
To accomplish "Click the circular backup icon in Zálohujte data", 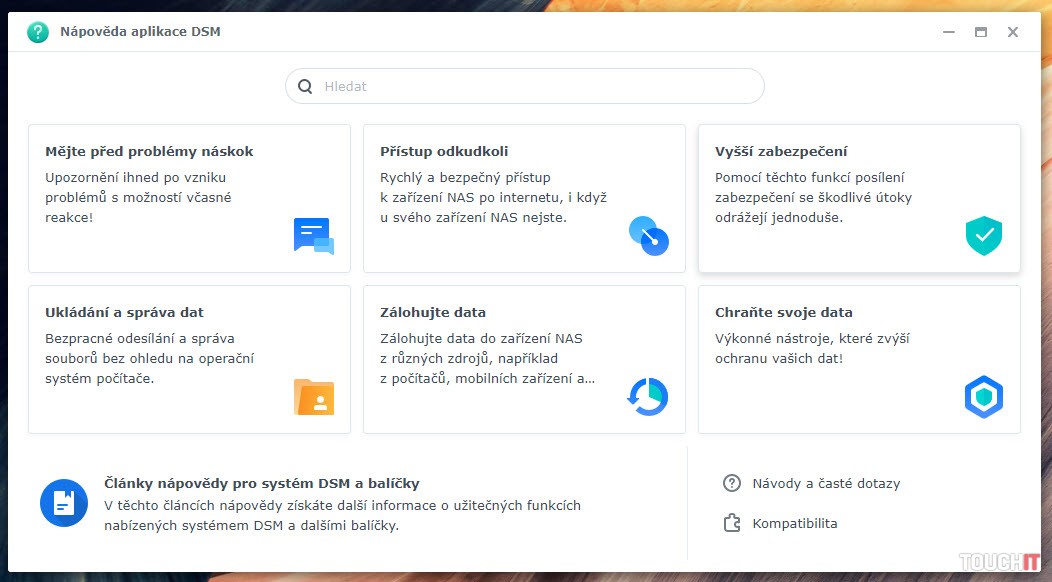I will (648, 397).
